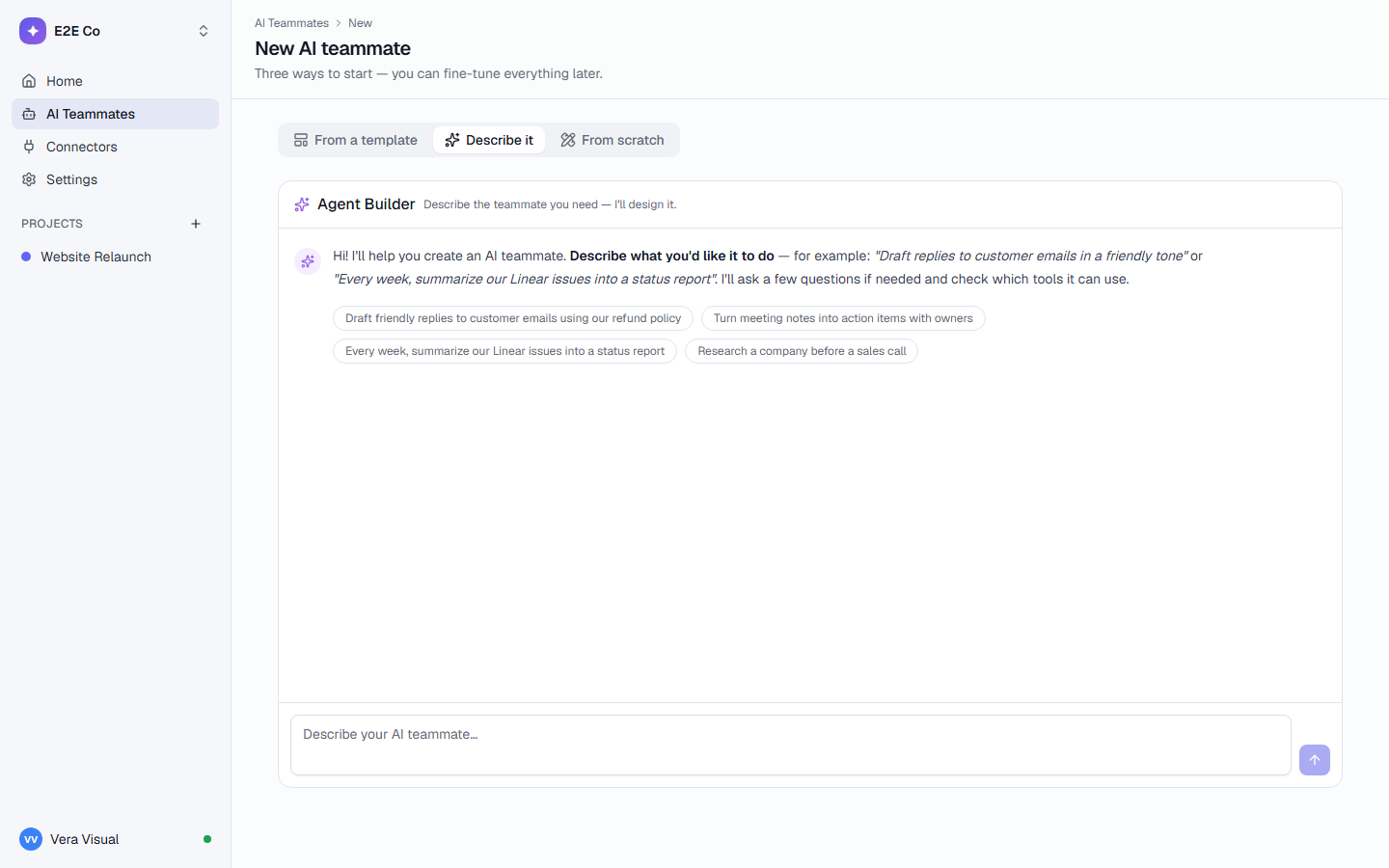Switch to the From scratch tab

[613, 140]
